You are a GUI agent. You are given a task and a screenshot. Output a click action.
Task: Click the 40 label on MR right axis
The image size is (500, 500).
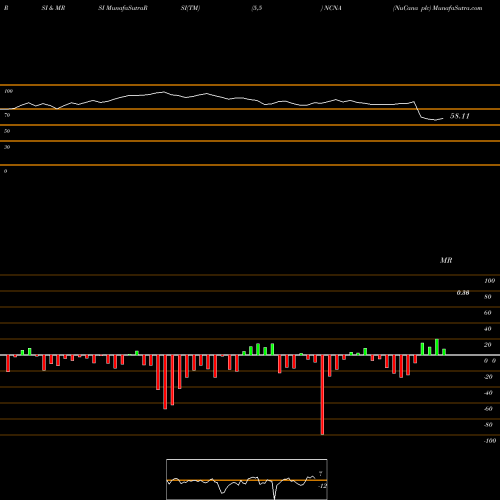(488, 329)
